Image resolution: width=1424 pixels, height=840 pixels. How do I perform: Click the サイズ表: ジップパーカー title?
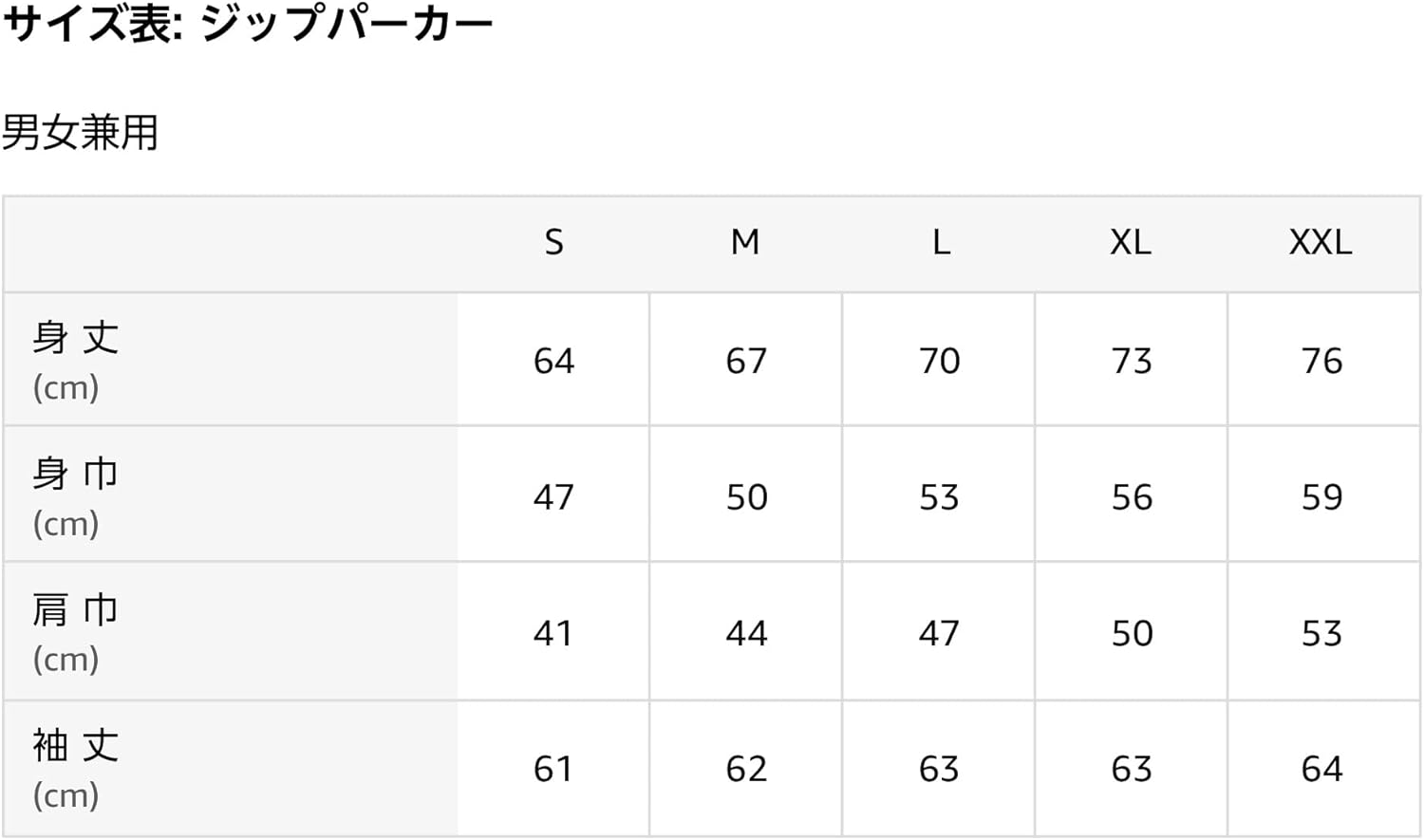[249, 25]
